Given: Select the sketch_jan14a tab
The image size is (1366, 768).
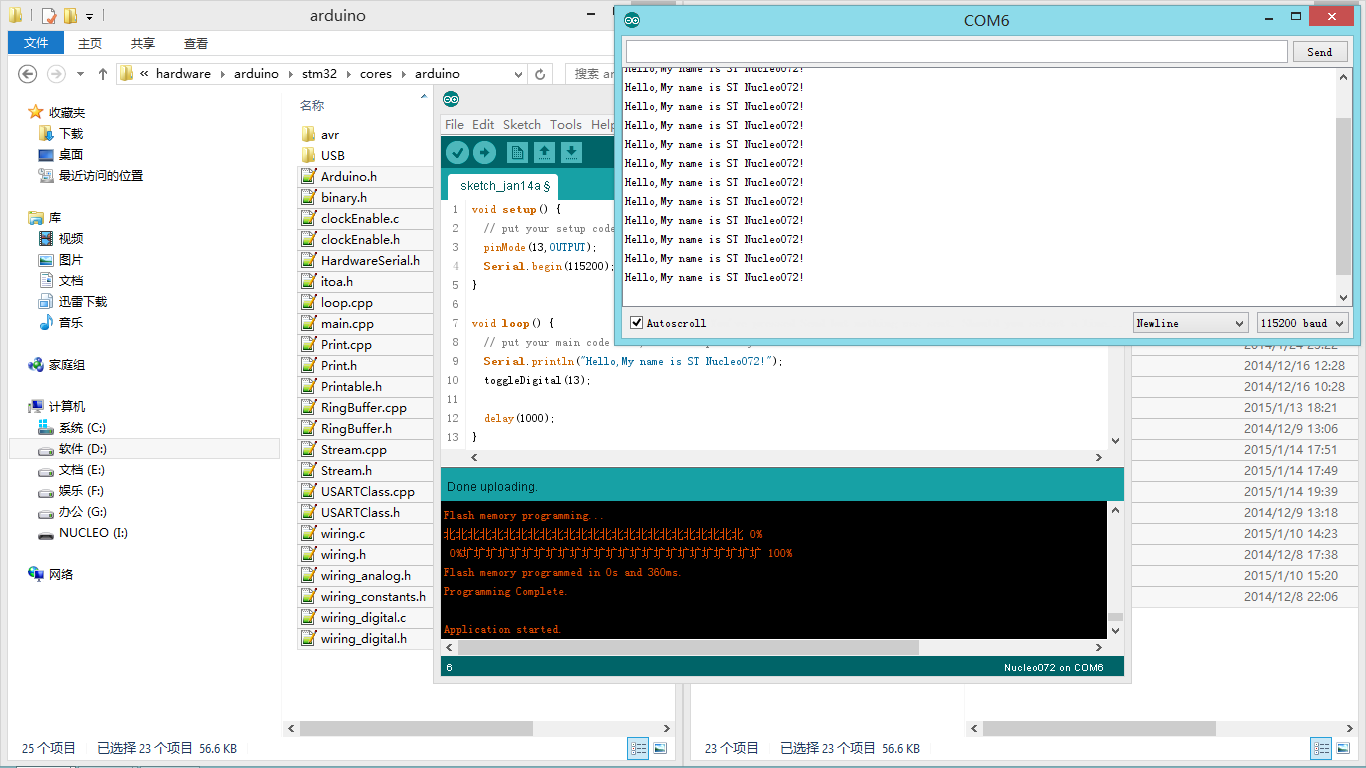Looking at the screenshot, I should 503,185.
